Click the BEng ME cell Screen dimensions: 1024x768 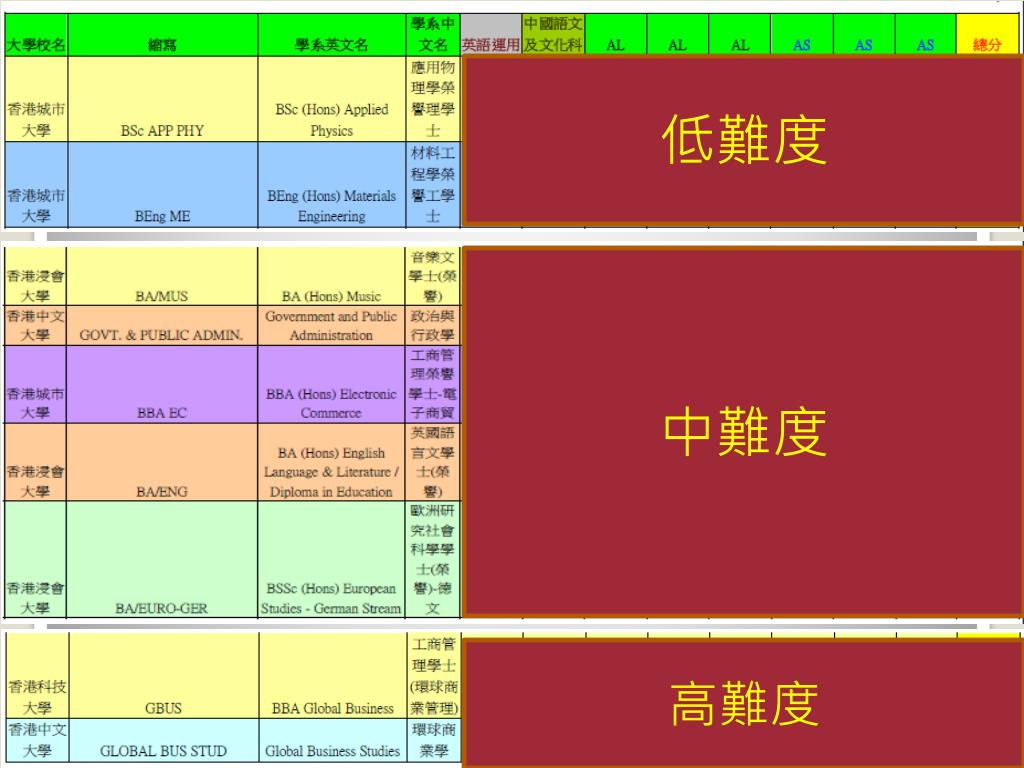tap(163, 185)
